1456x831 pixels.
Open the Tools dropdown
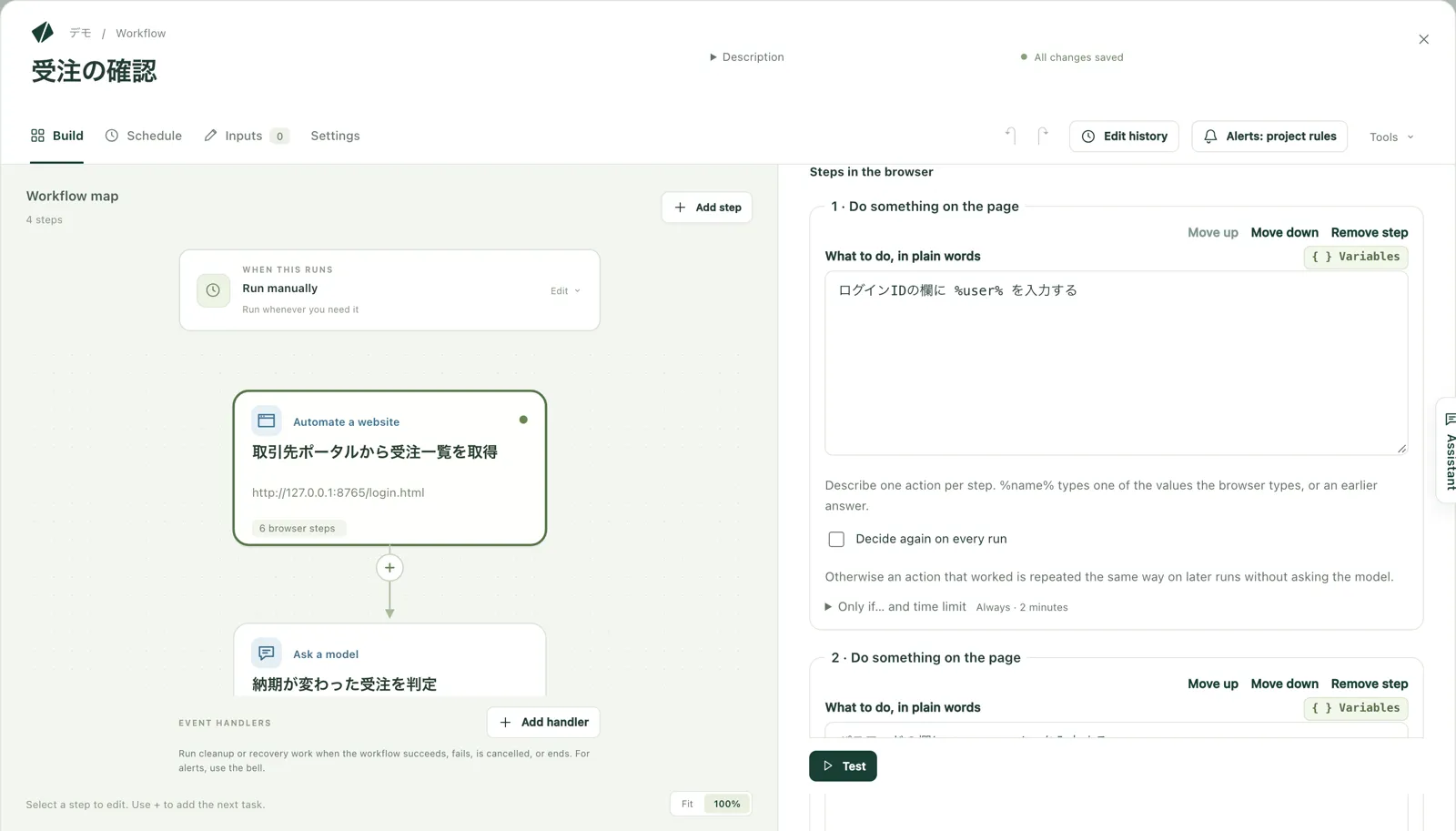[1391, 137]
